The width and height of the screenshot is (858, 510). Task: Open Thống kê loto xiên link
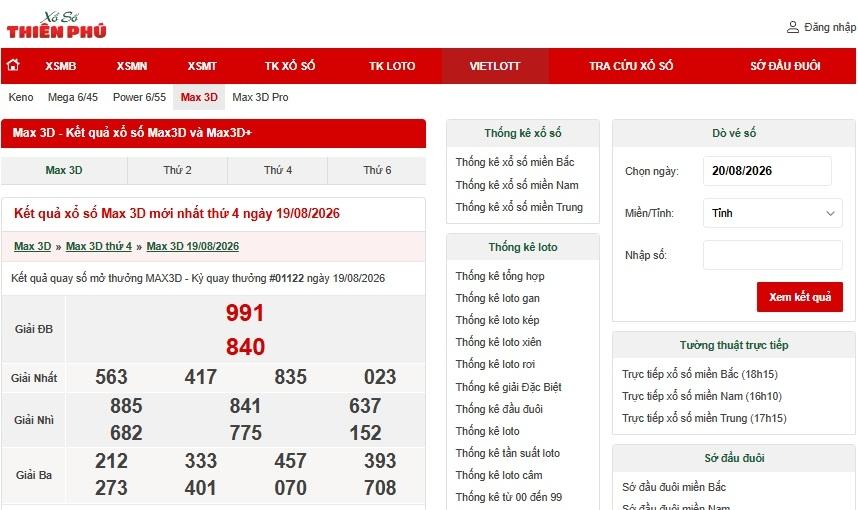pos(498,342)
